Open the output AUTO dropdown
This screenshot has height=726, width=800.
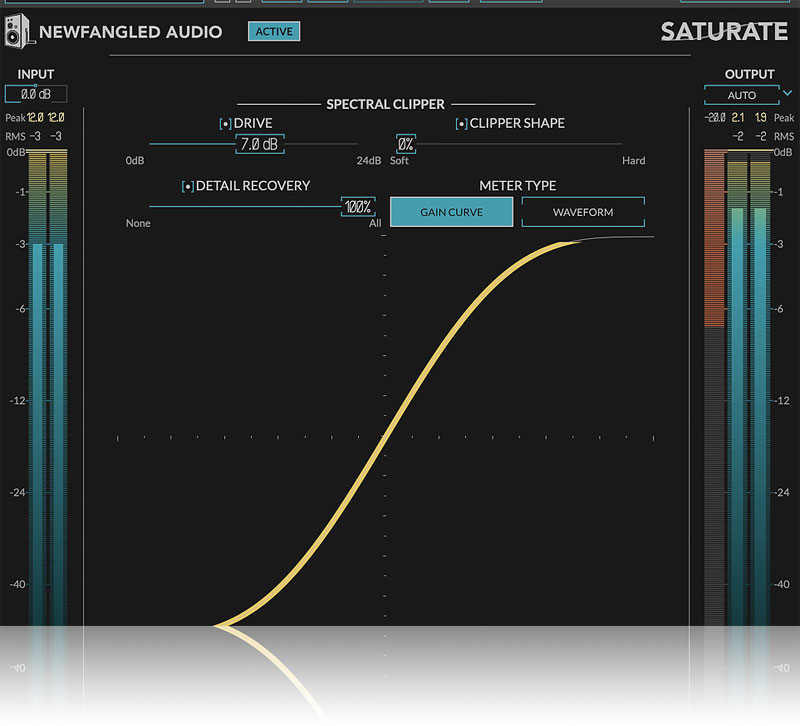[x=742, y=95]
